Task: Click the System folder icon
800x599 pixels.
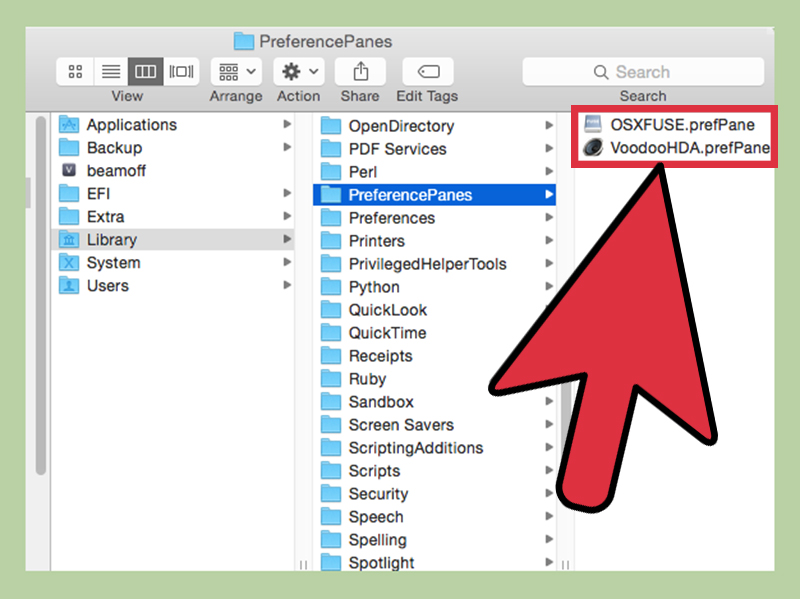Action: tap(69, 262)
